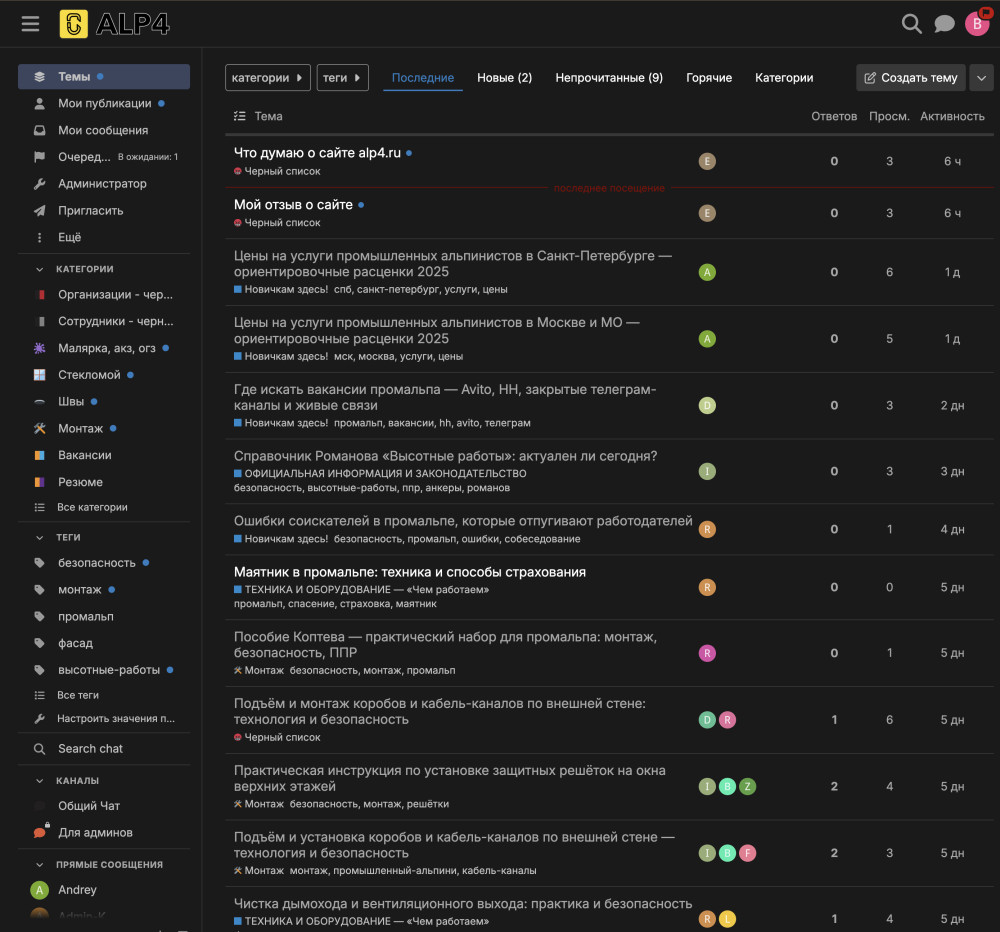Image resolution: width=1000 pixels, height=932 pixels.
Task: Click the ALP4 site logo
Action: [x=114, y=24]
